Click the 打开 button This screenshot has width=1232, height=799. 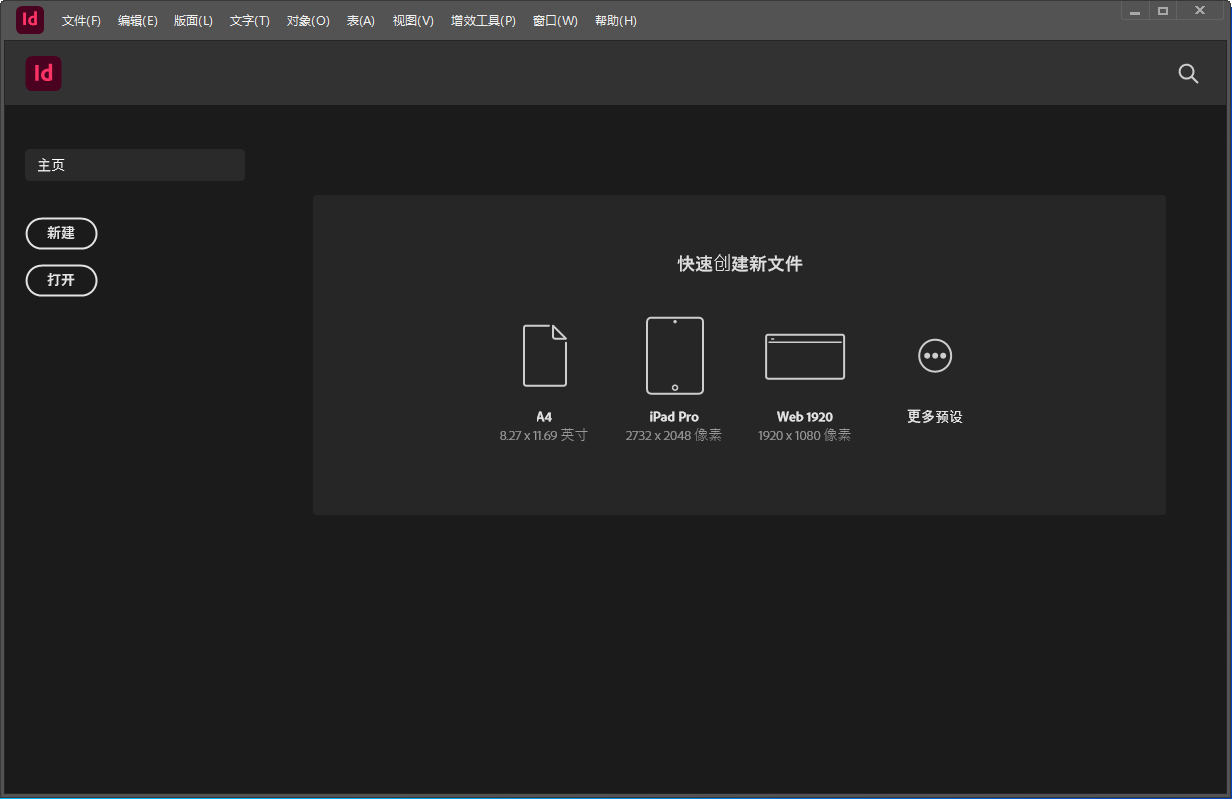coord(61,280)
